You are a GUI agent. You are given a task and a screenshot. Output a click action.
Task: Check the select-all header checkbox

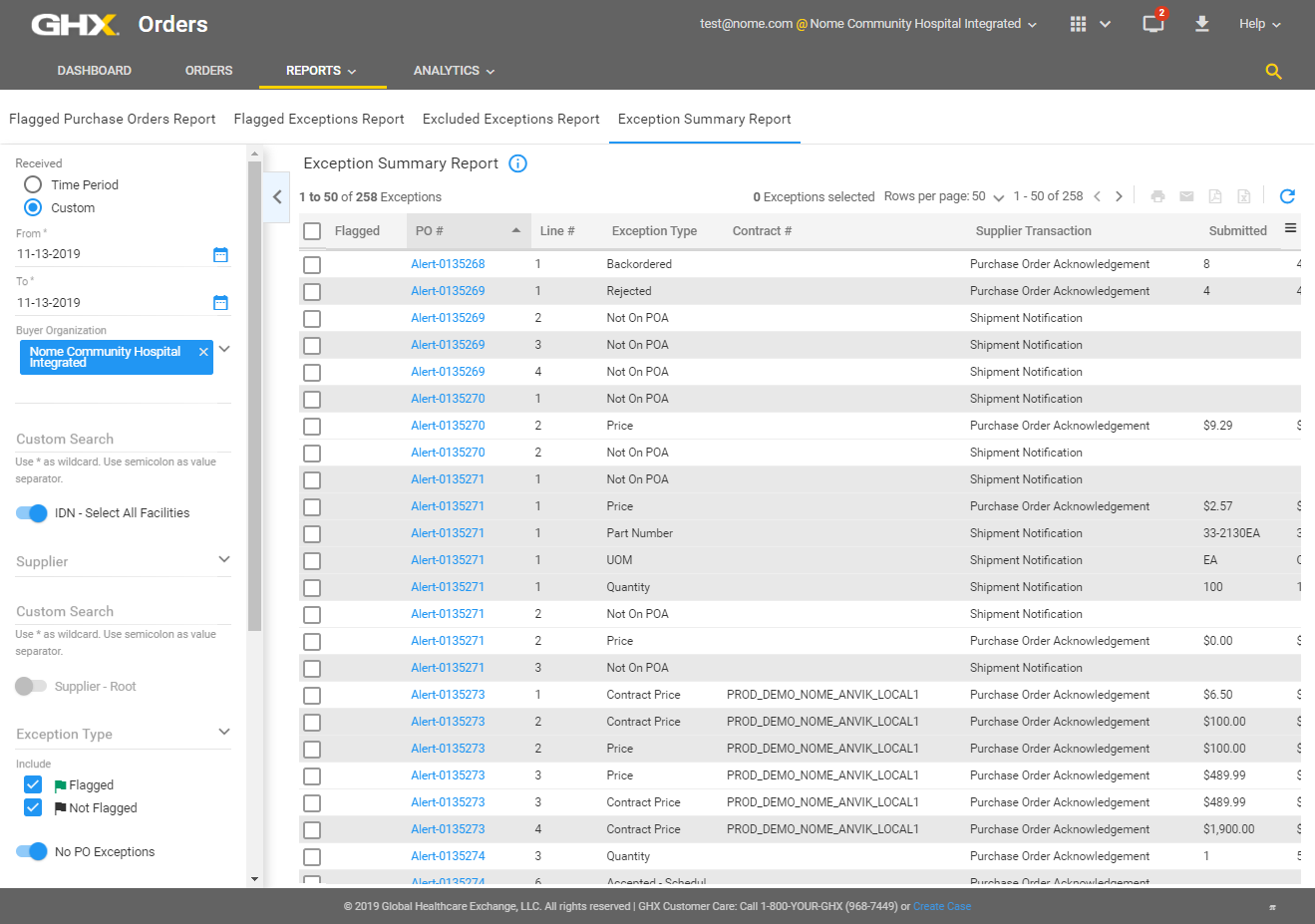pos(312,231)
